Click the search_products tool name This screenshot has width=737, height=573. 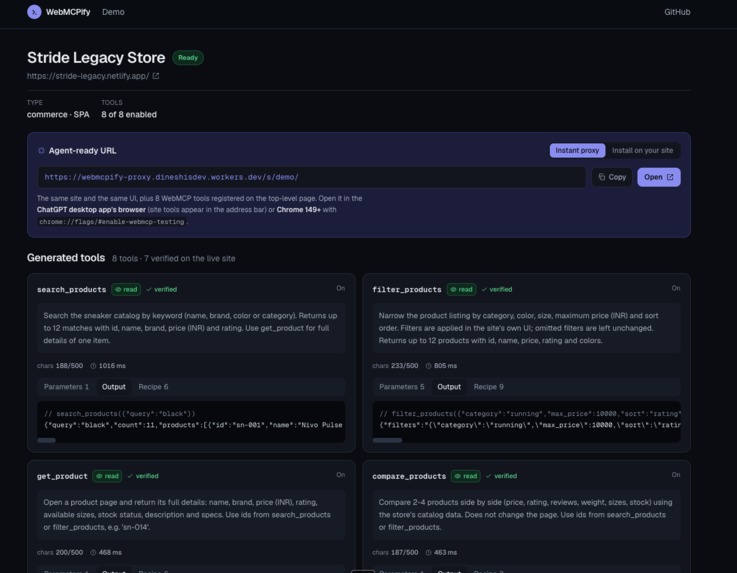pos(71,290)
